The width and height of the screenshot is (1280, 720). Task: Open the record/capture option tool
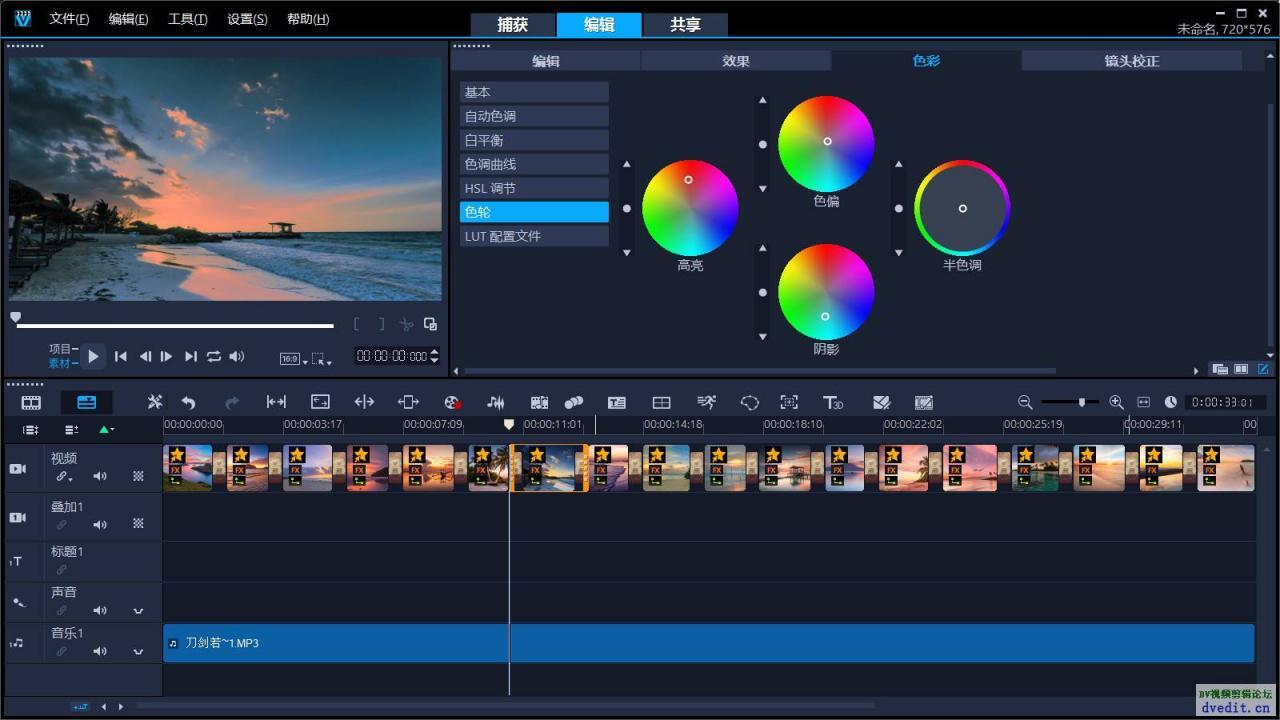tap(452, 402)
